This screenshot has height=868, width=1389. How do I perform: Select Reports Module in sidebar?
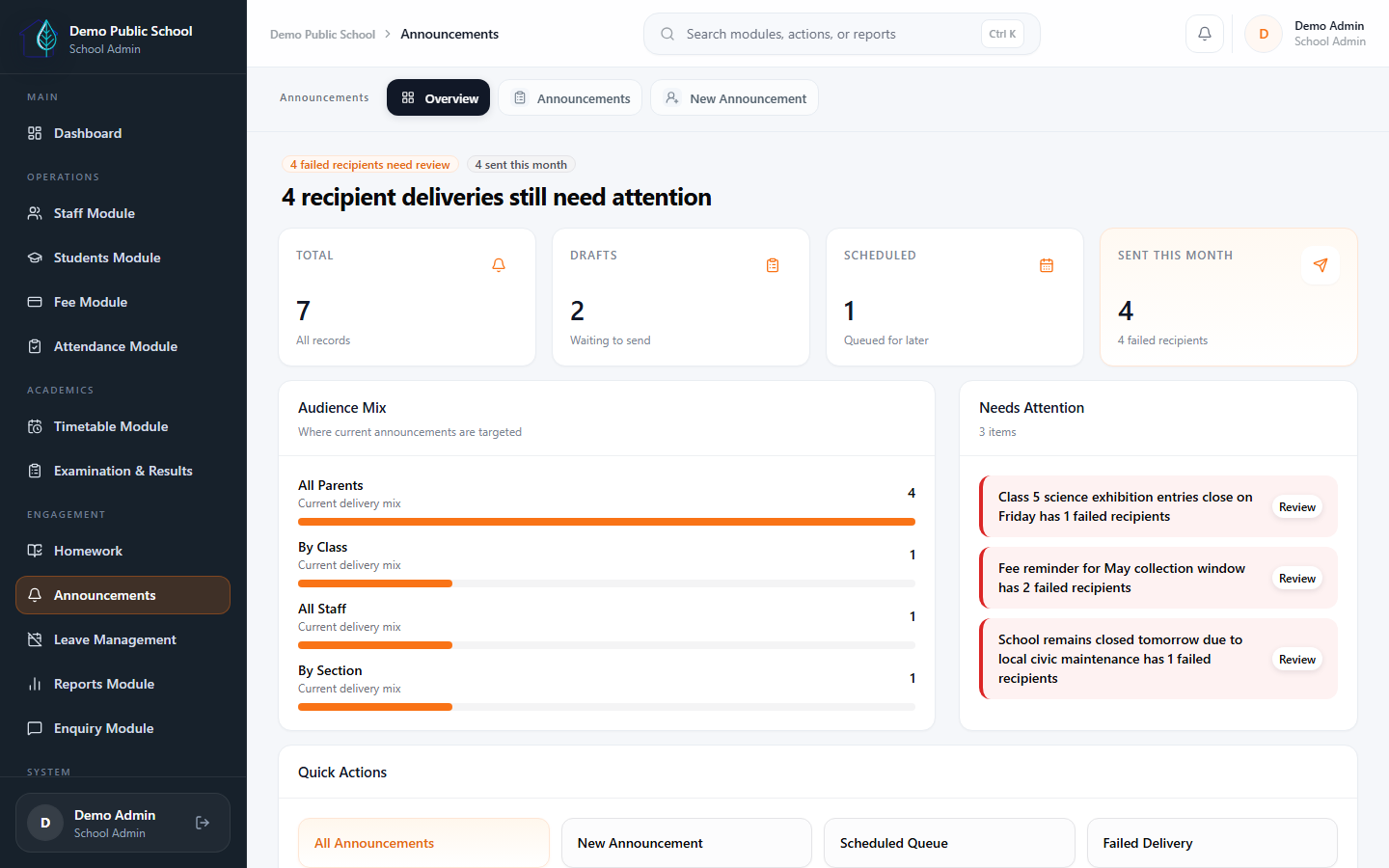(x=123, y=684)
